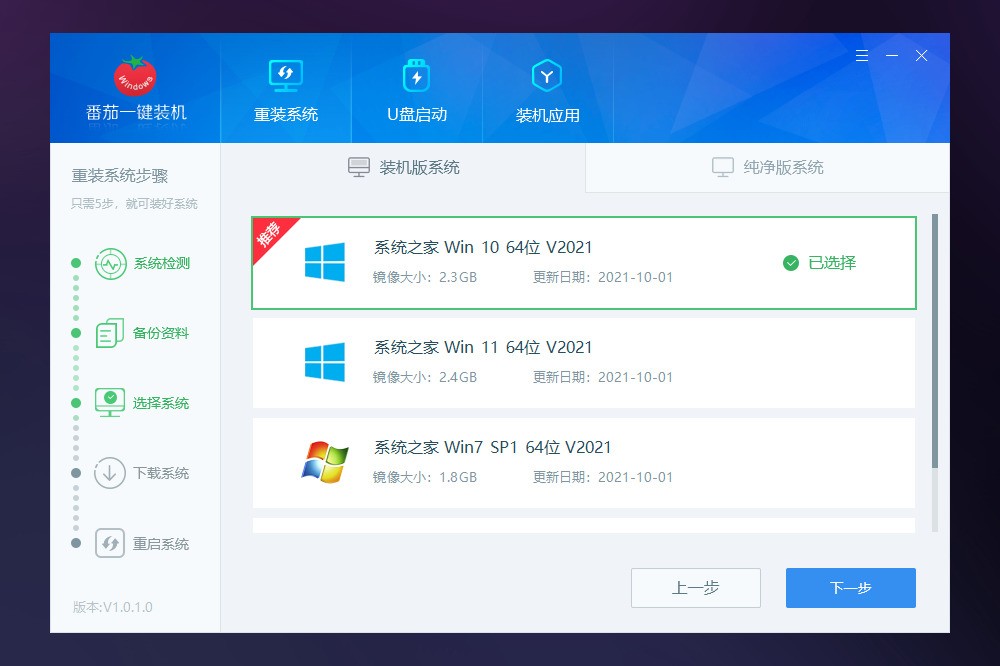Click the 番茄一键装机 app title
Viewport: 1000px width, 666px height.
tap(136, 113)
